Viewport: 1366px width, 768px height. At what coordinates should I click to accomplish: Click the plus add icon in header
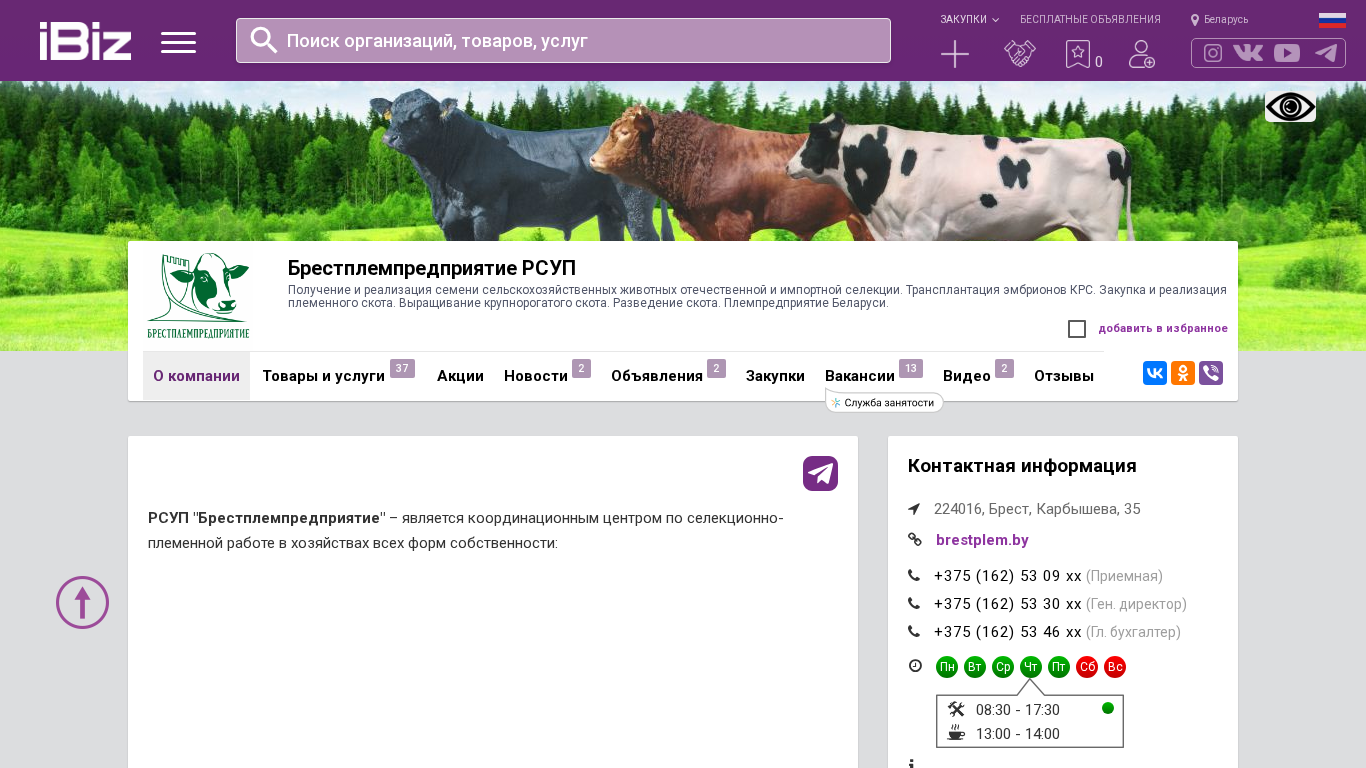coord(955,54)
